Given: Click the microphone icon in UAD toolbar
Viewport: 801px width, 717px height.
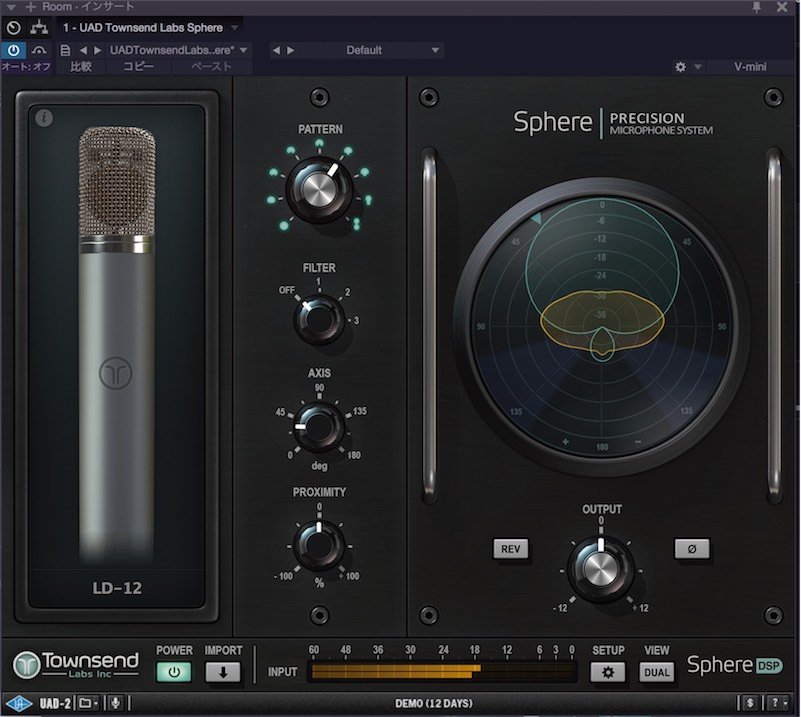Looking at the screenshot, I should pos(116,704).
